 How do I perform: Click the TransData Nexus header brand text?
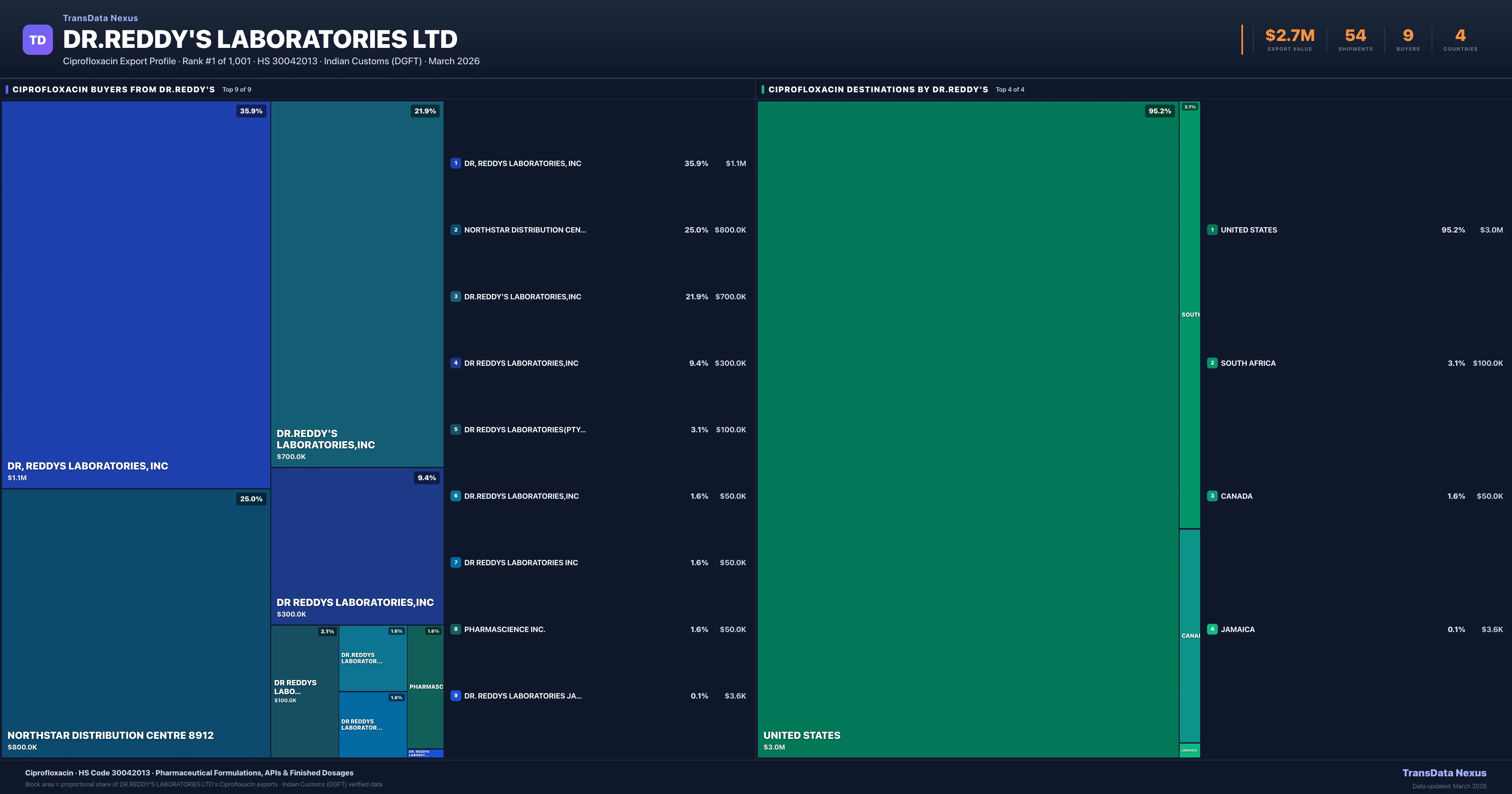(100, 18)
